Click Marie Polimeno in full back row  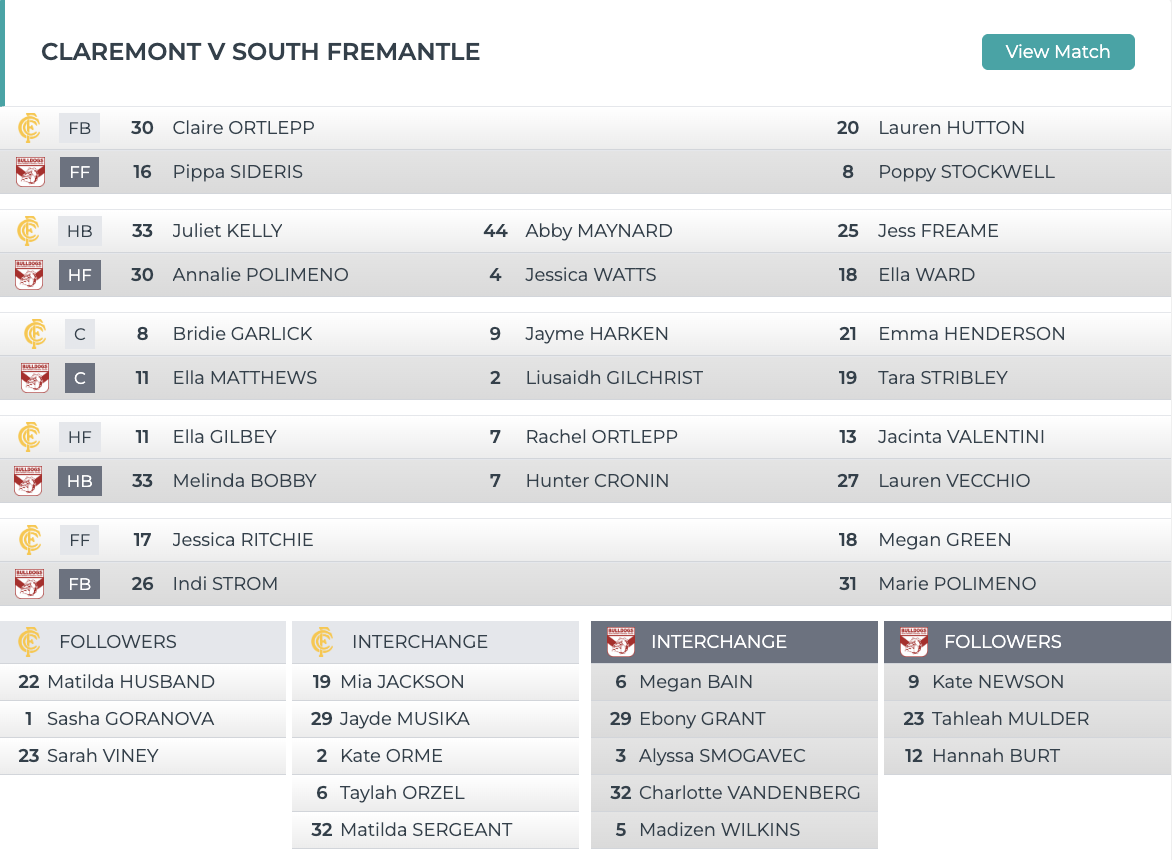956,584
